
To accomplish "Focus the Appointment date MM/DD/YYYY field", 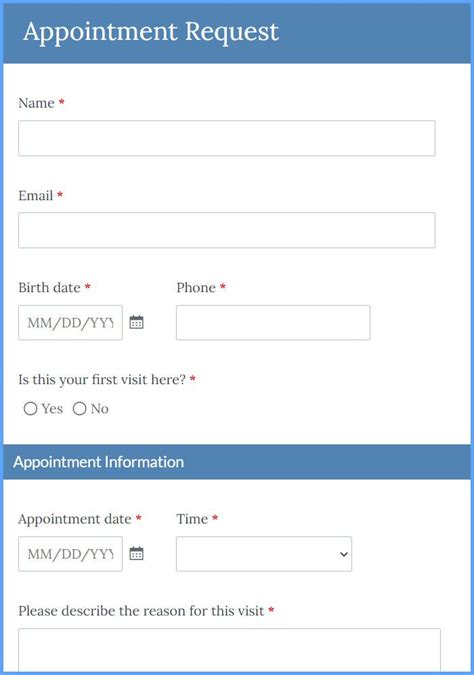I will [70, 554].
